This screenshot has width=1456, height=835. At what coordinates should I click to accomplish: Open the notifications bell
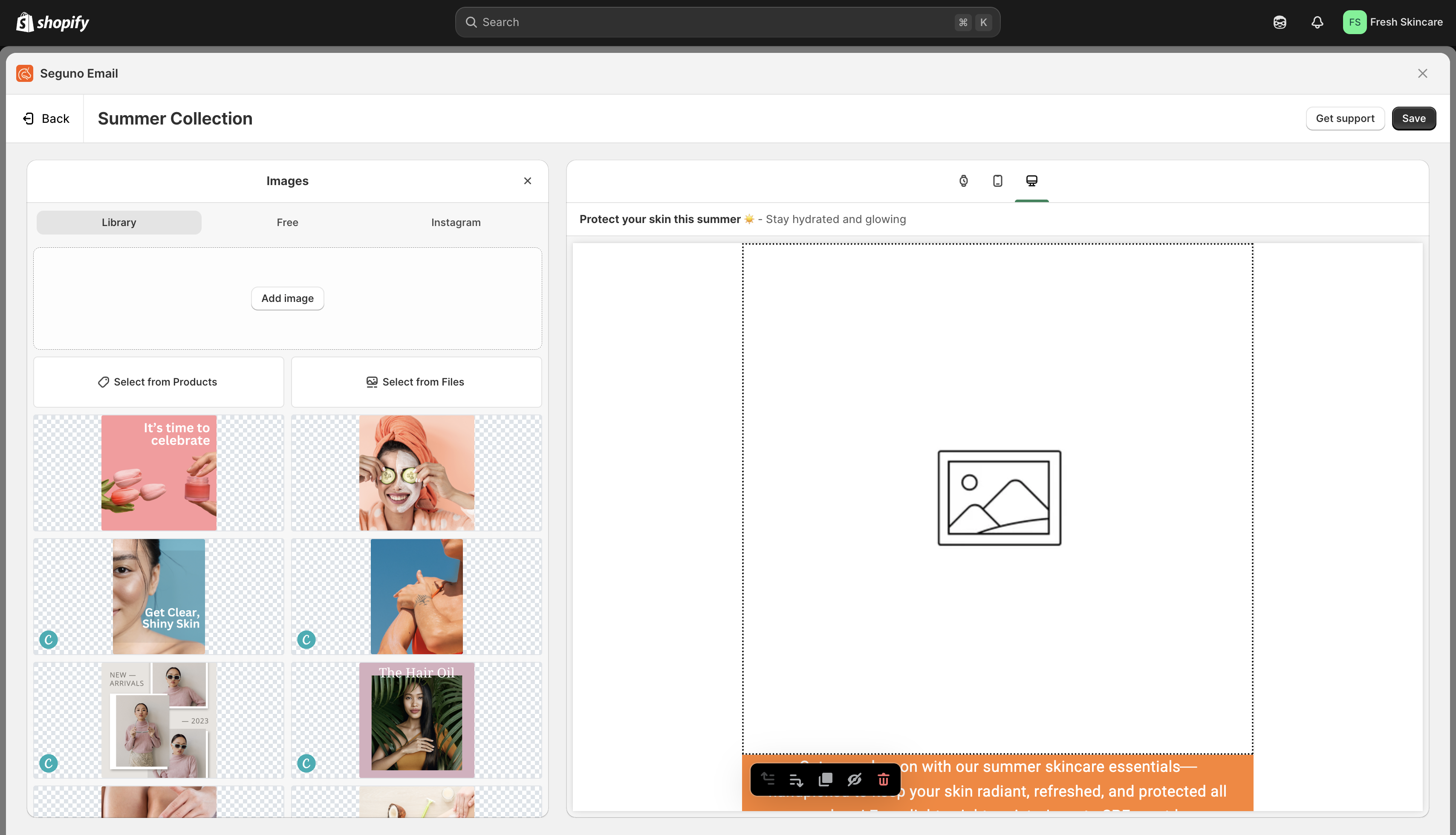pos(1317,22)
